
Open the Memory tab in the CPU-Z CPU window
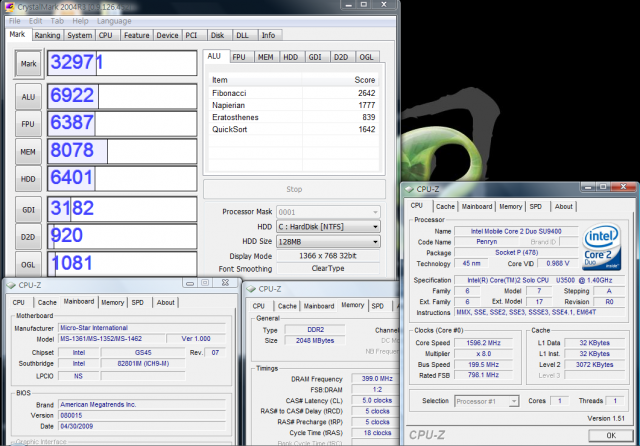pos(511,206)
